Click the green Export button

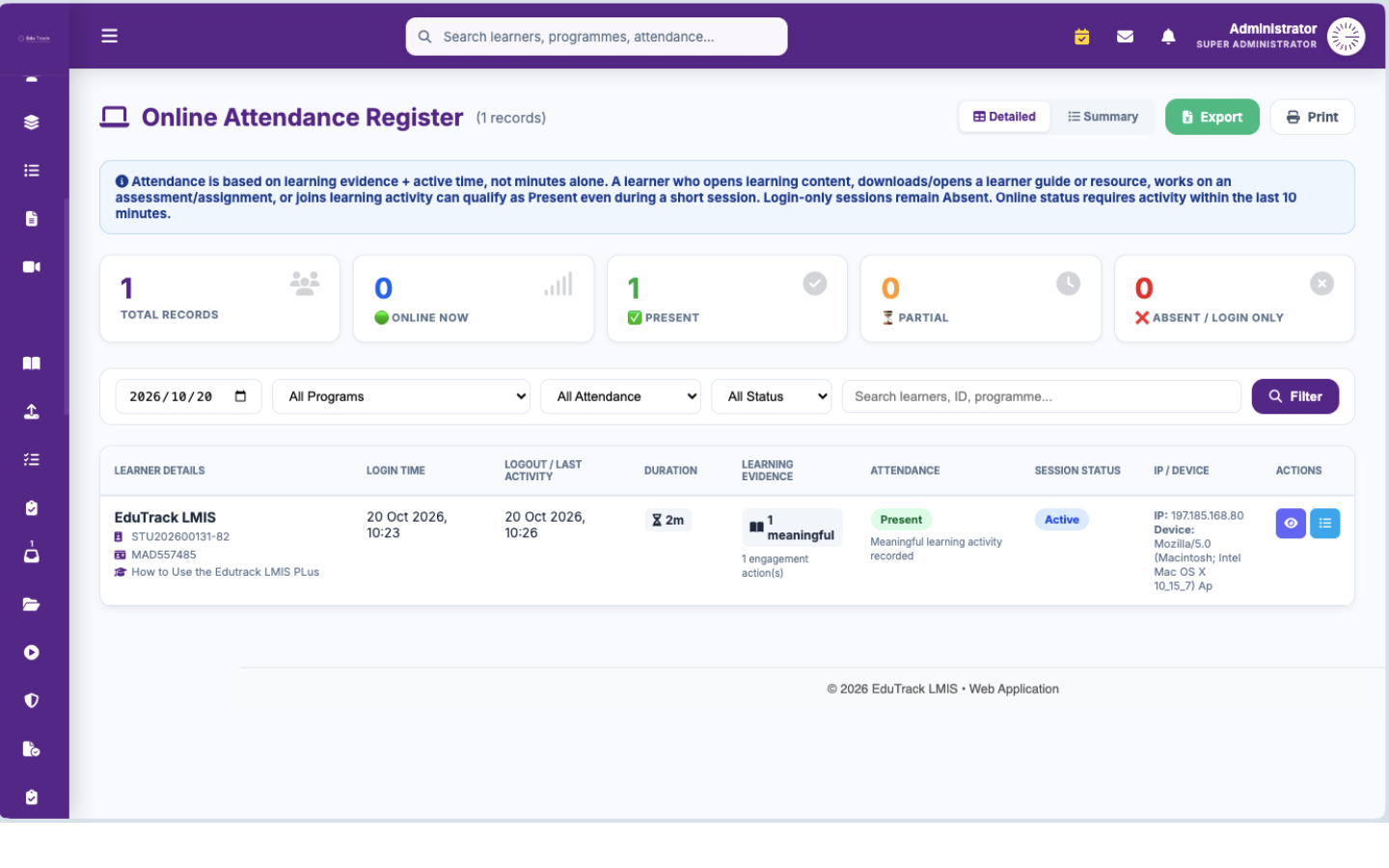click(1212, 117)
